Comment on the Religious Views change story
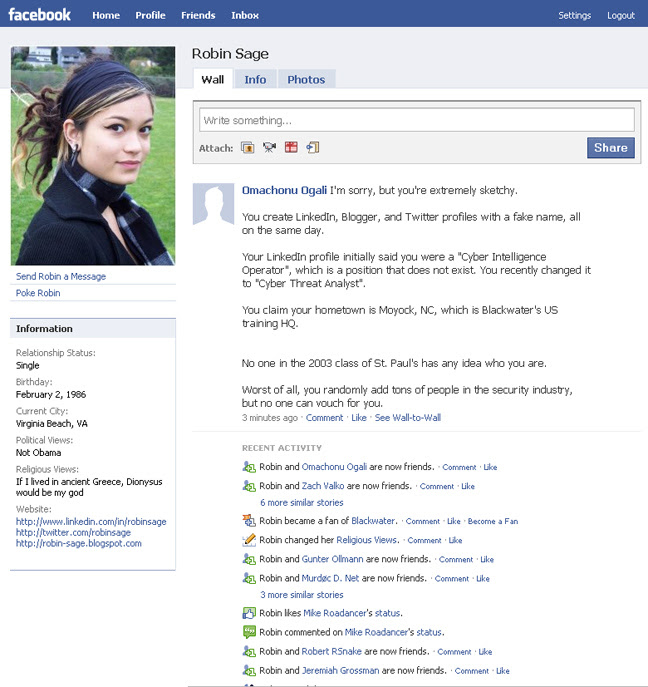The height and width of the screenshot is (687, 648). pyautogui.click(x=425, y=540)
